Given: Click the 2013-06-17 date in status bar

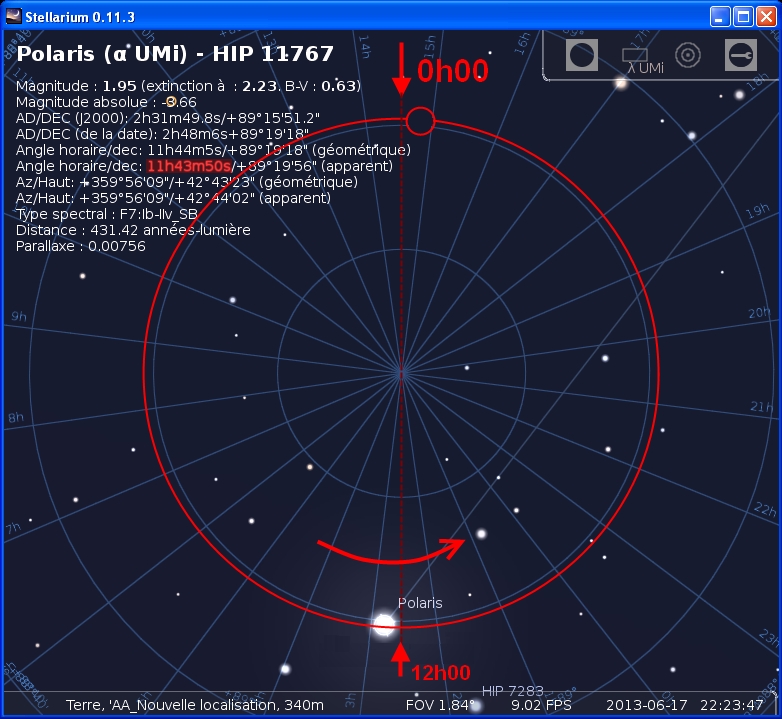Looking at the screenshot, I should point(646,705).
